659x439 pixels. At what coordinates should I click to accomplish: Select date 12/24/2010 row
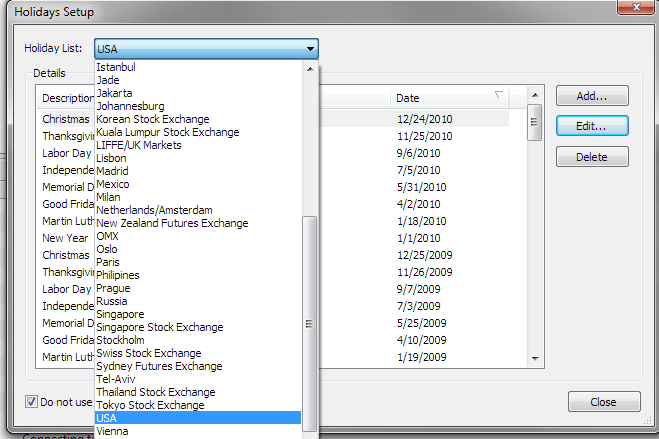(425, 119)
